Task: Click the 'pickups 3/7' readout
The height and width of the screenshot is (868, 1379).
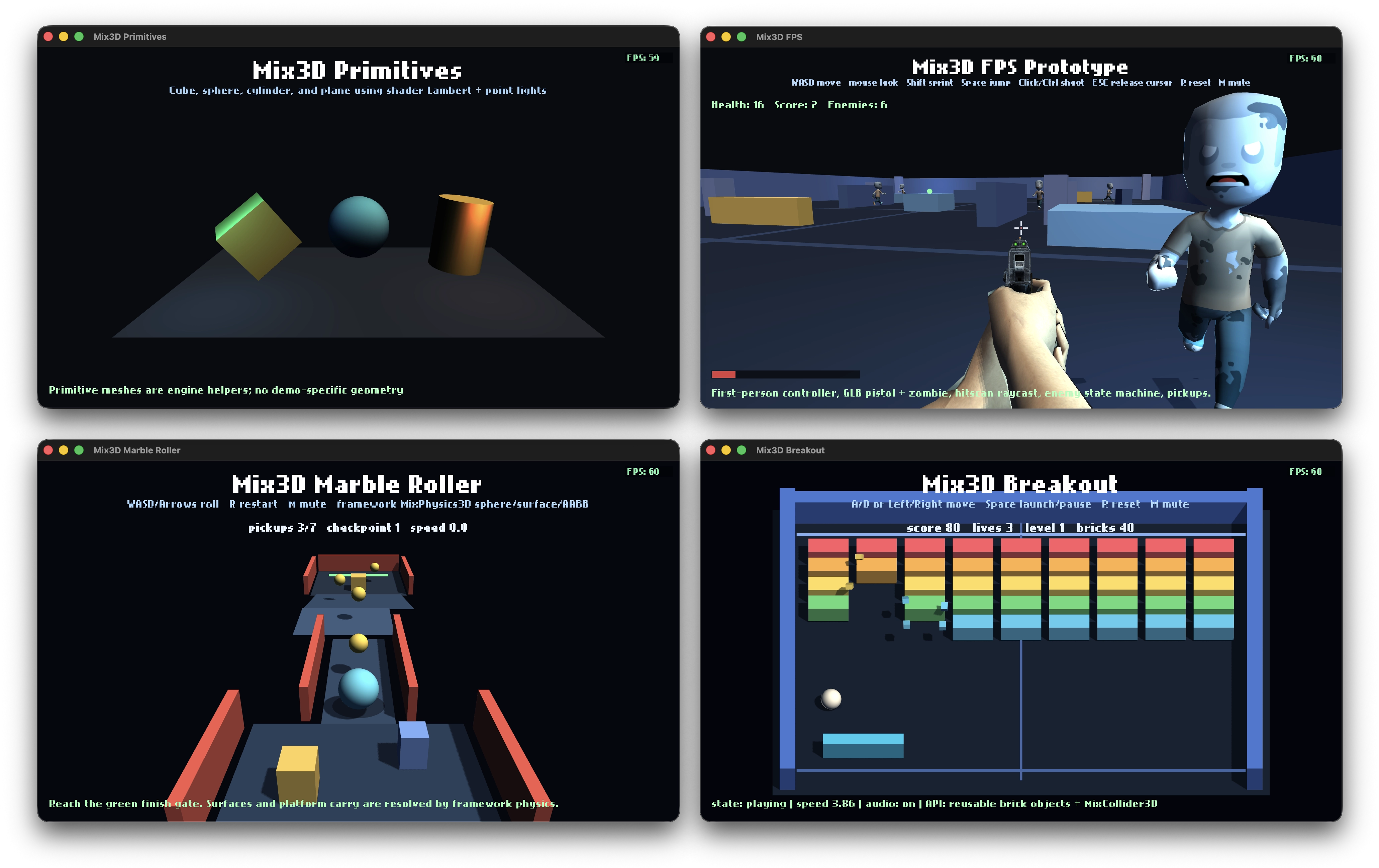Action: click(282, 527)
